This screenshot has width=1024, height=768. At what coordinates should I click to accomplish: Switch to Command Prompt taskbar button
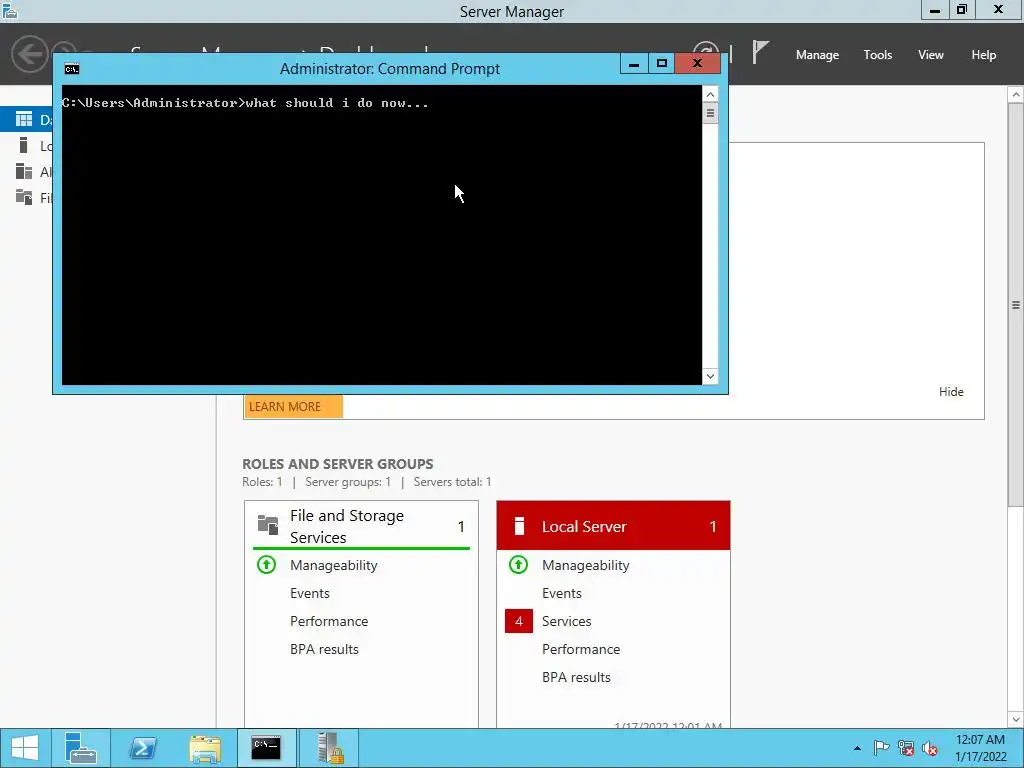266,748
